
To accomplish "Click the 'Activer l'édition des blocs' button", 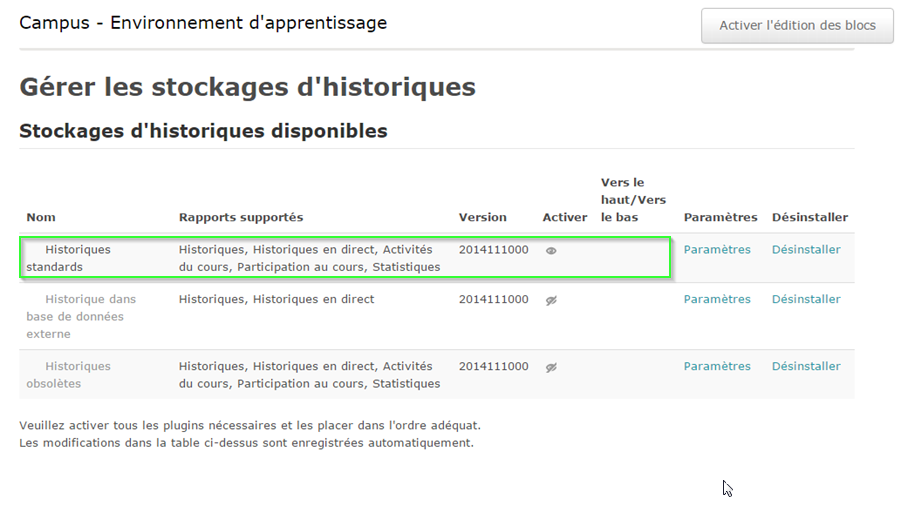I will click(x=797, y=26).
